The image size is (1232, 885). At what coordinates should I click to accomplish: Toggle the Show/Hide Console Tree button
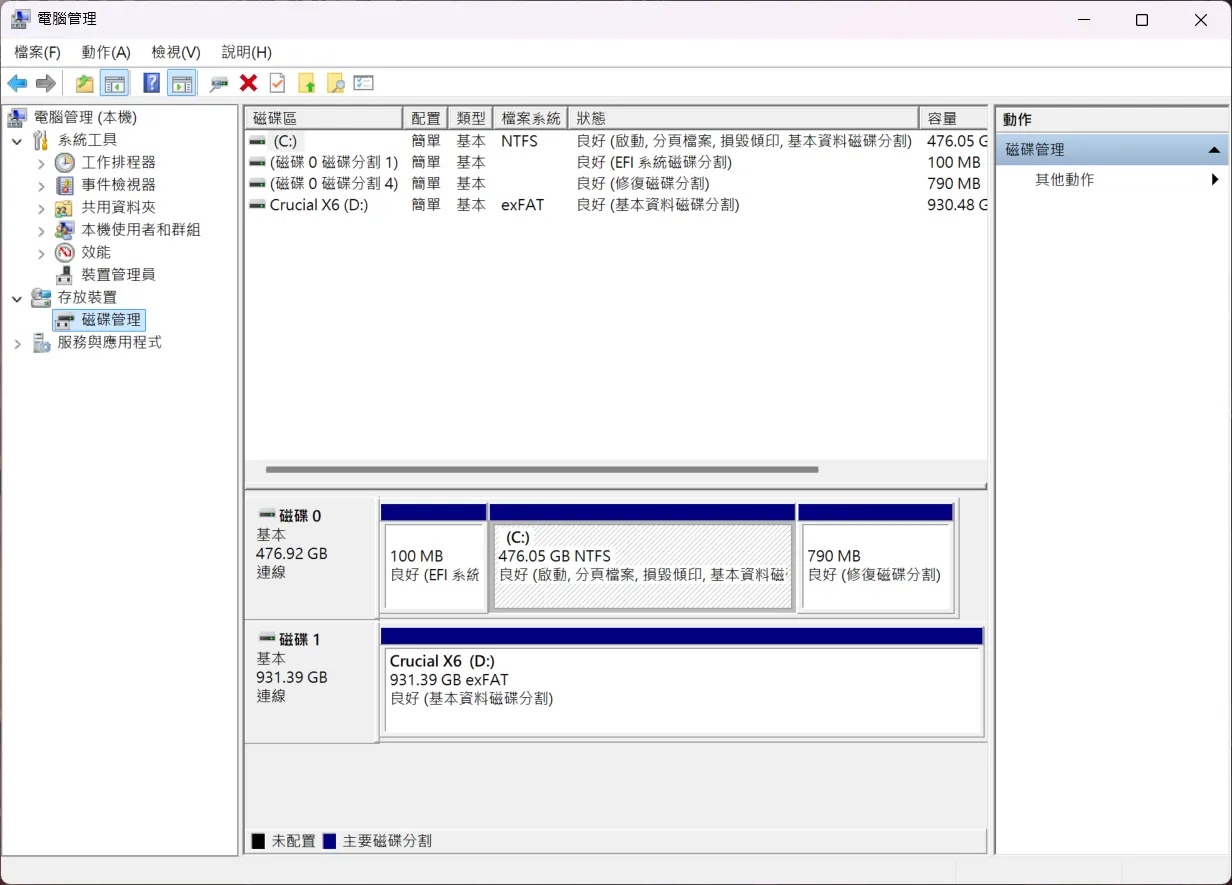(115, 83)
